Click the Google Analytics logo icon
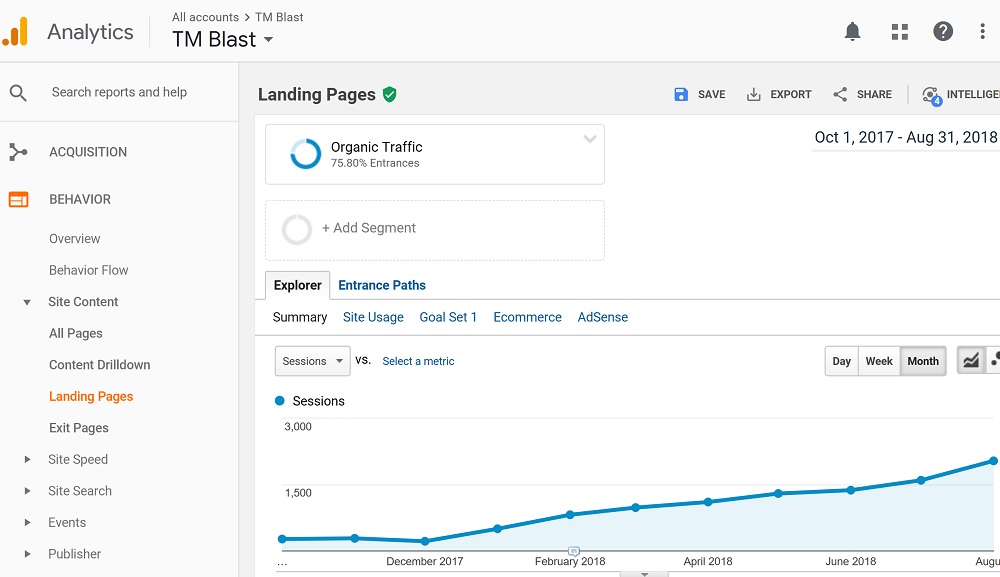This screenshot has height=577, width=1000. 15,32
